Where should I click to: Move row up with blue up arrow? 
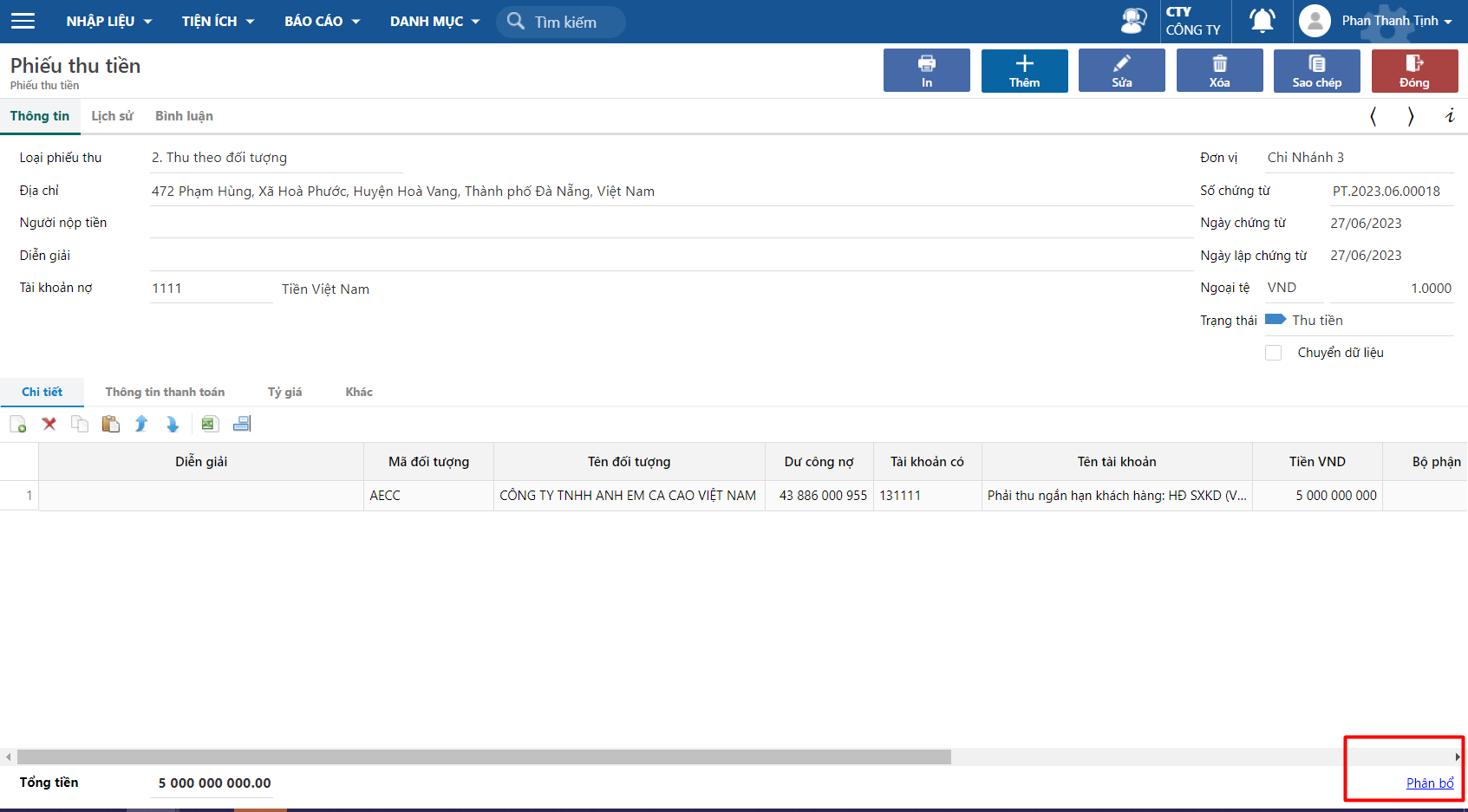coord(141,424)
